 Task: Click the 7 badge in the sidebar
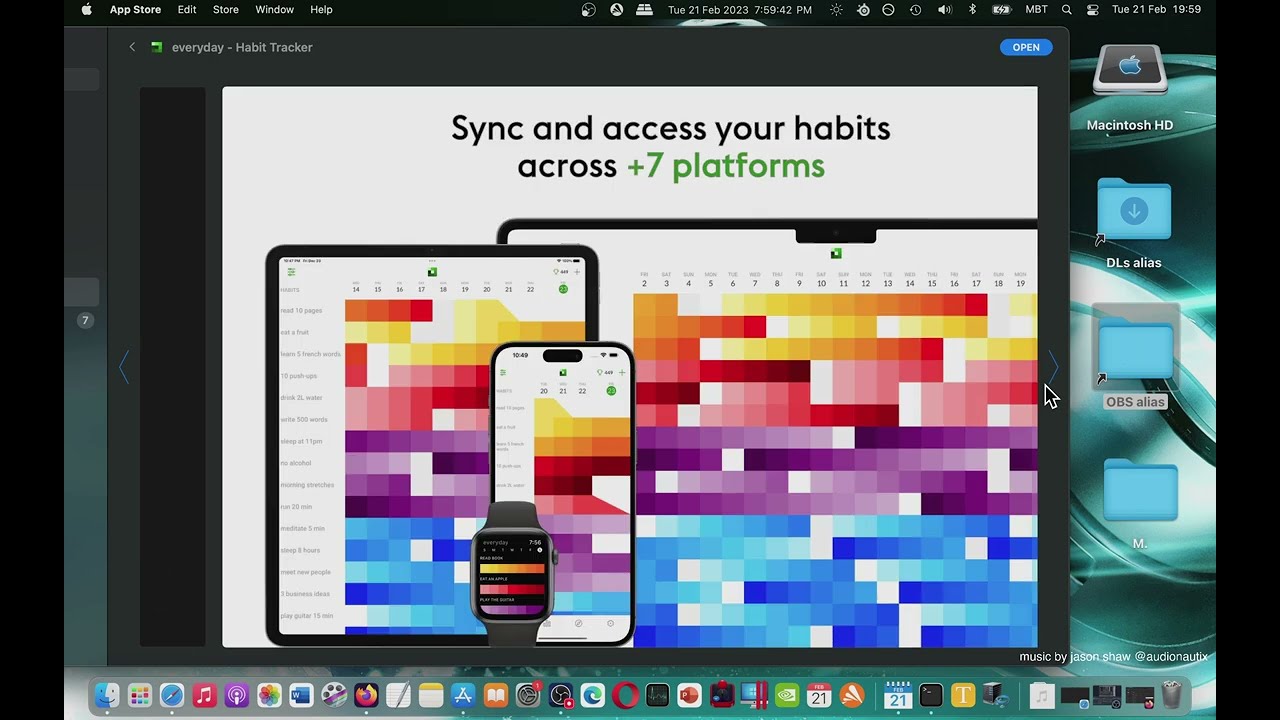coord(85,321)
